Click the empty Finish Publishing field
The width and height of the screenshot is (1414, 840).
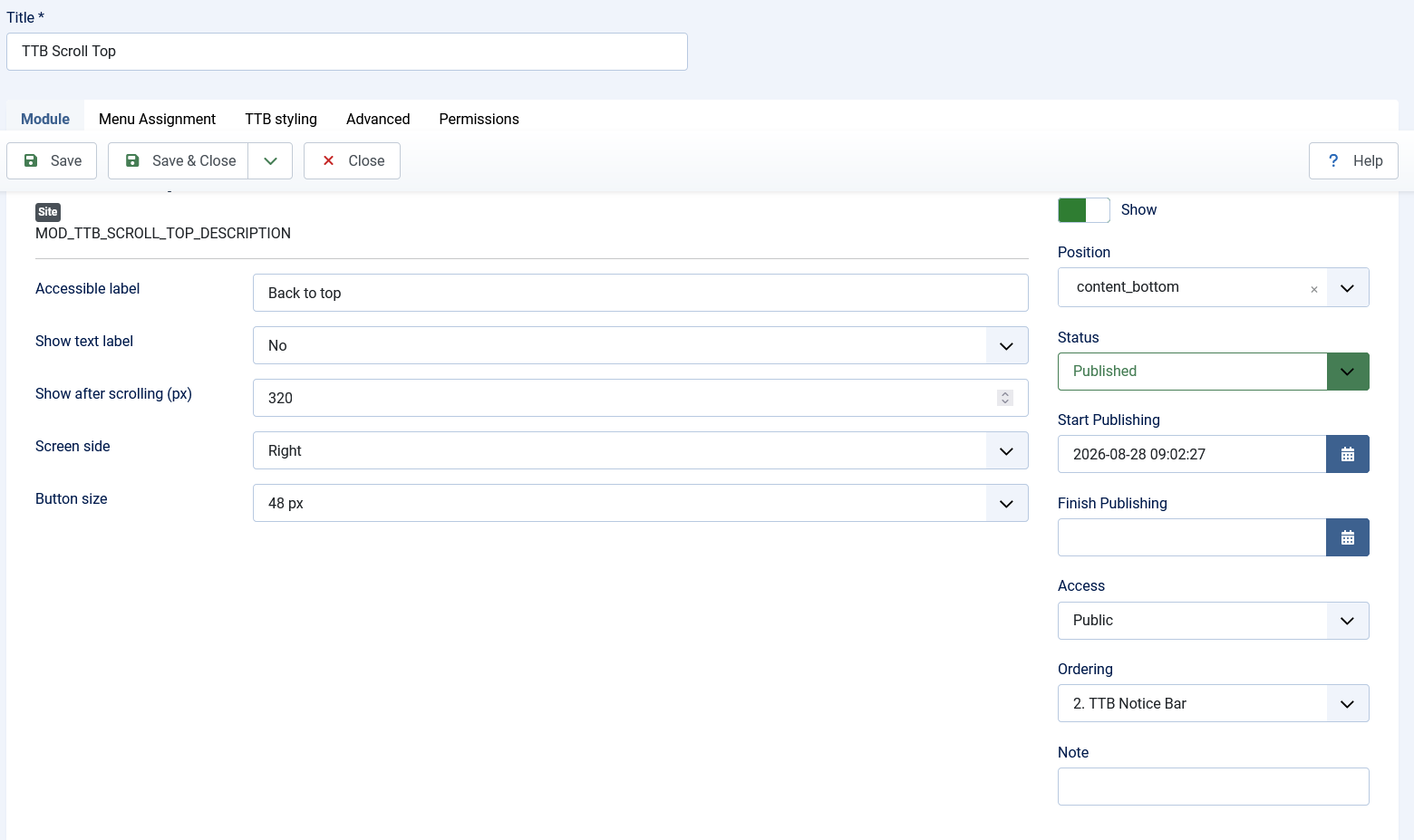1192,537
